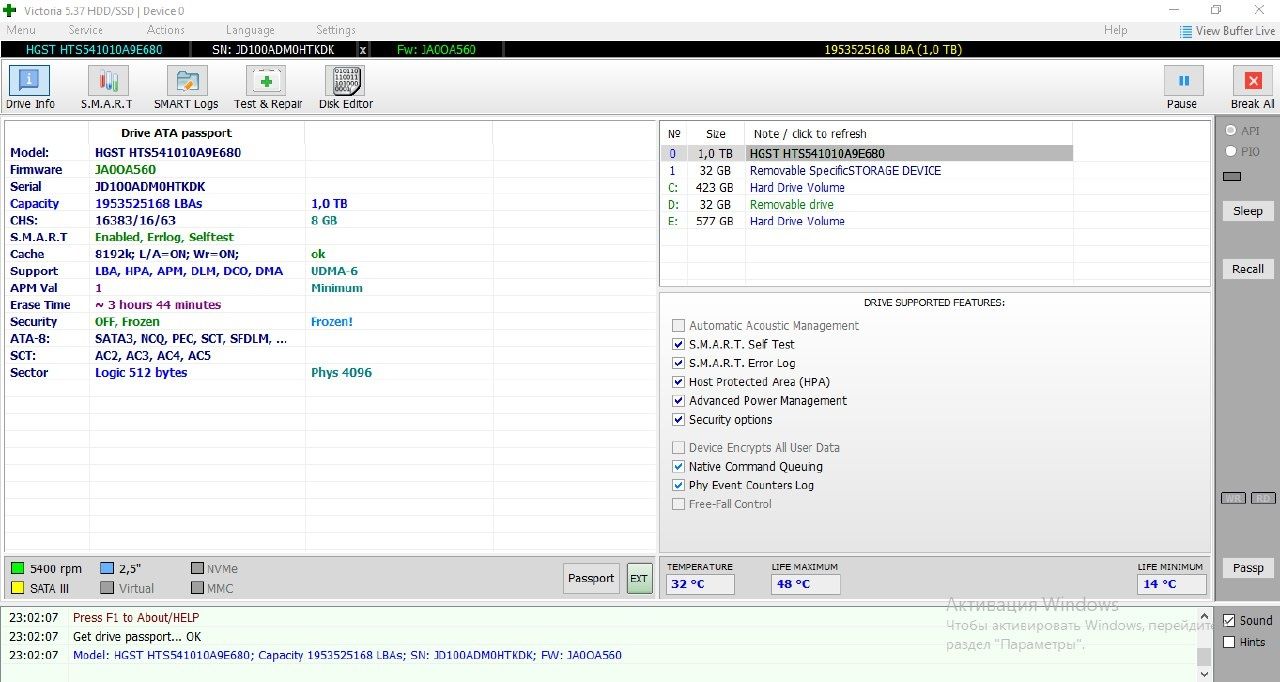This screenshot has width=1280, height=682.
Task: Click the UDMA-6 support value
Action: [334, 271]
